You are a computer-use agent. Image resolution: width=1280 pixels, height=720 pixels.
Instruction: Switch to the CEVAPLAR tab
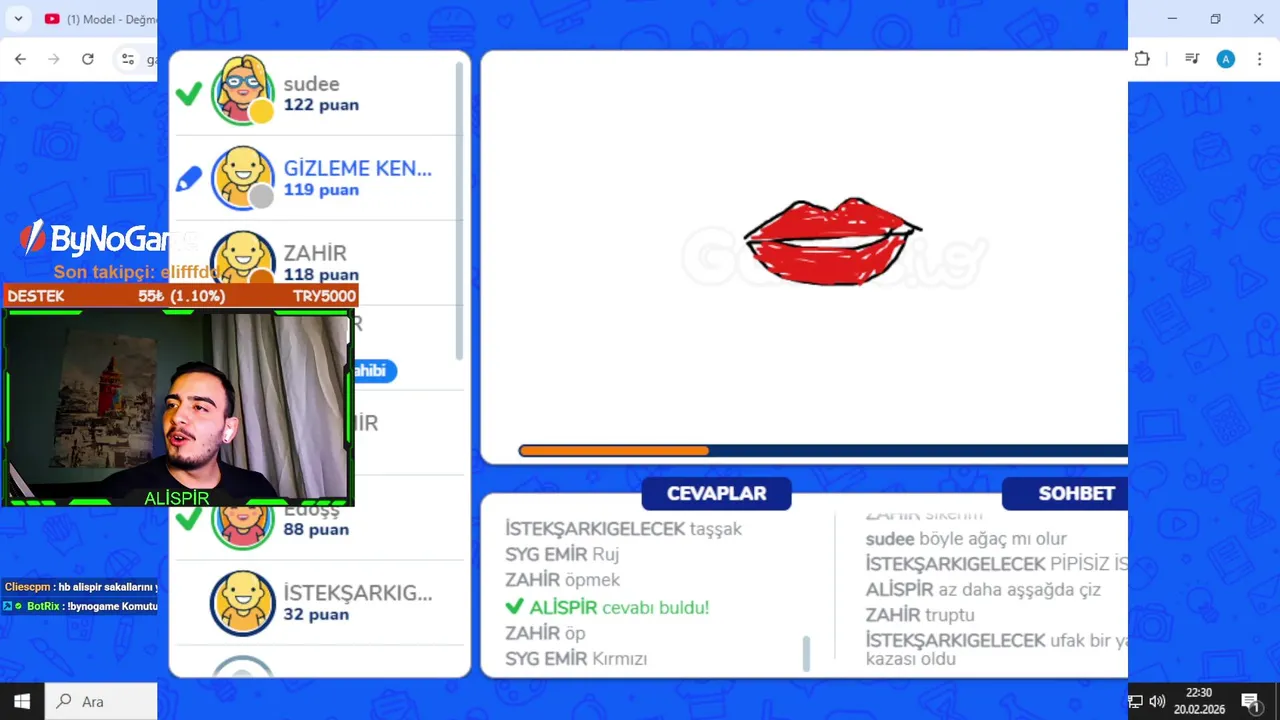(x=716, y=493)
